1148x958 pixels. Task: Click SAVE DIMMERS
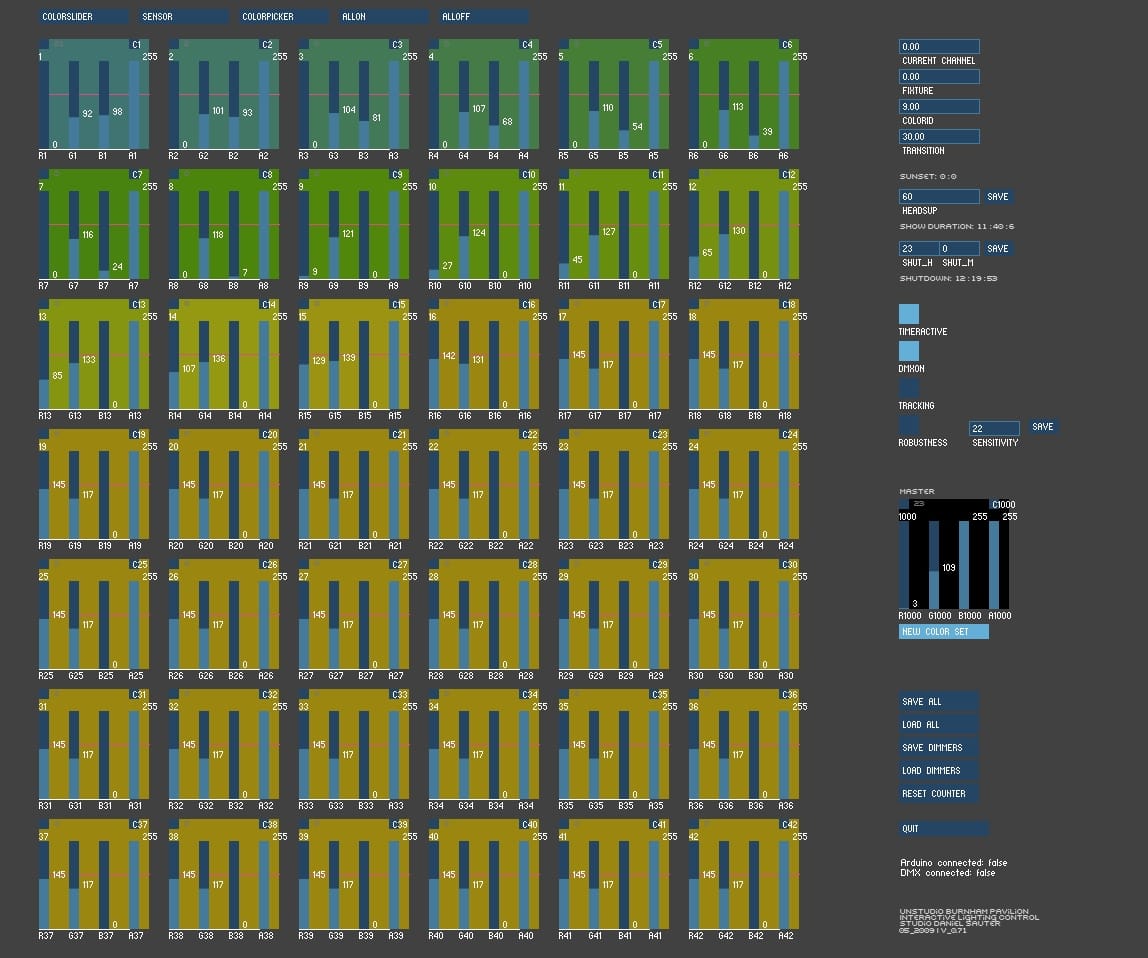coord(939,748)
